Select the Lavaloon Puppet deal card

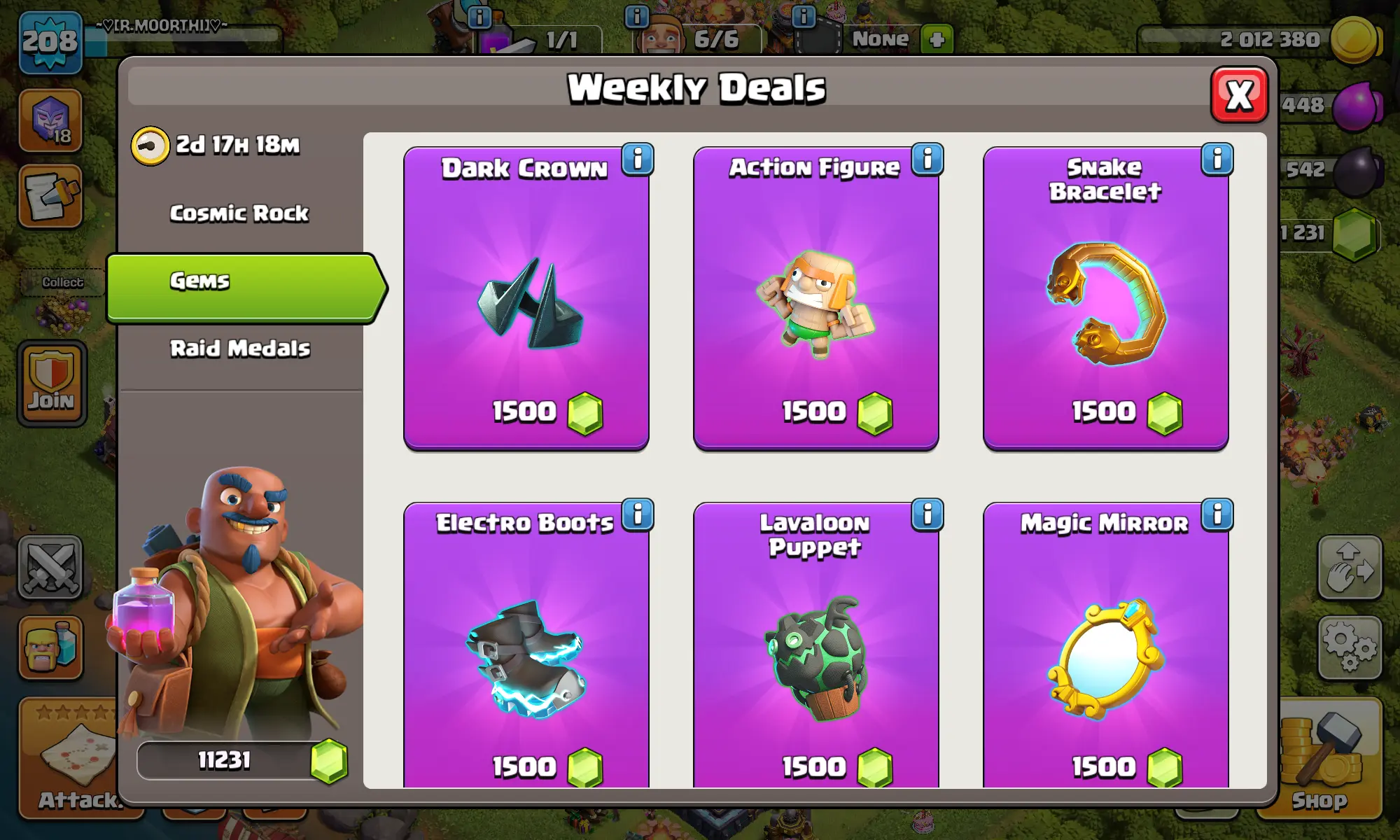816,645
